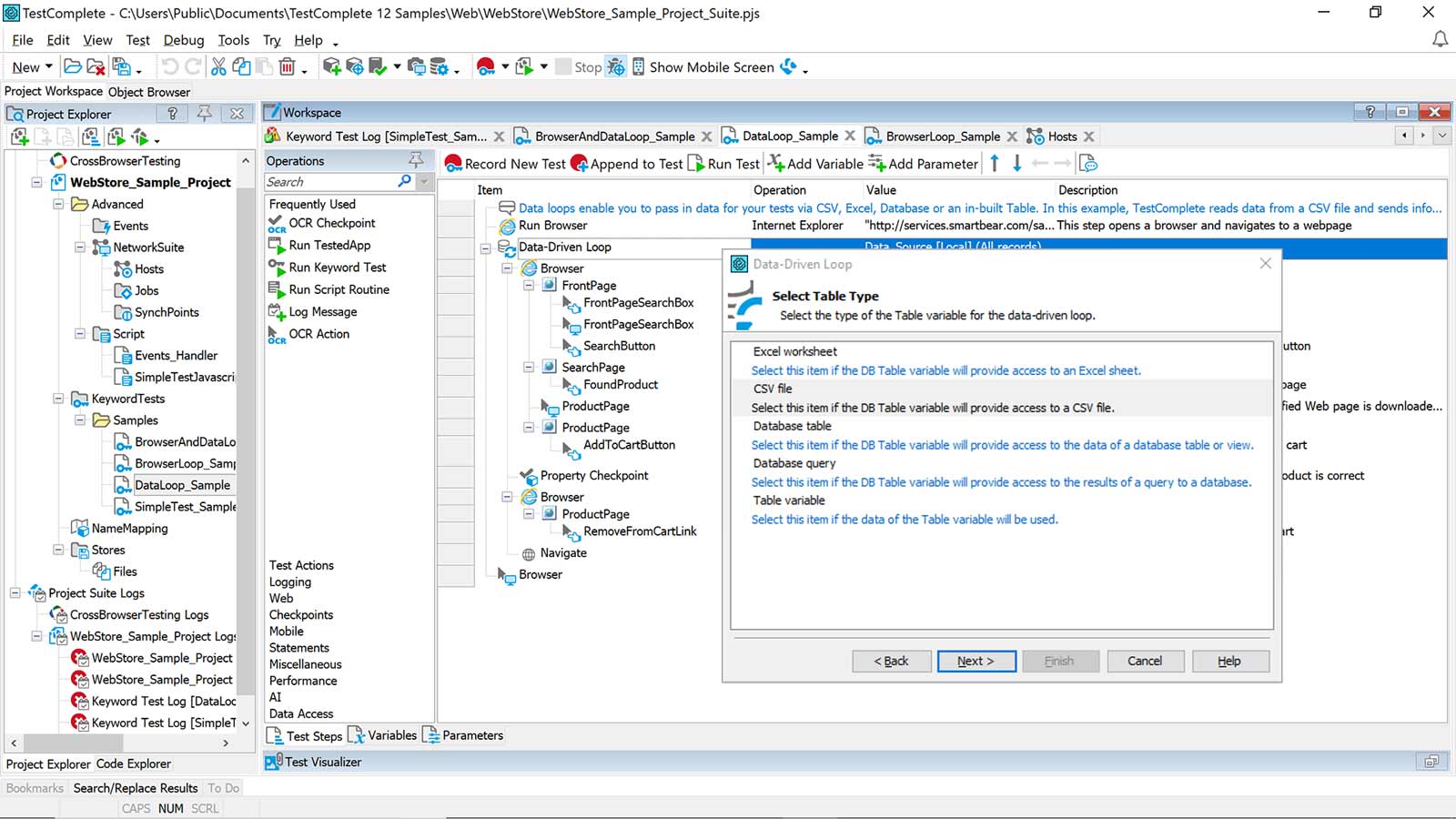1456x819 pixels.
Task: Pin the Project Explorer panel
Action: (205, 113)
